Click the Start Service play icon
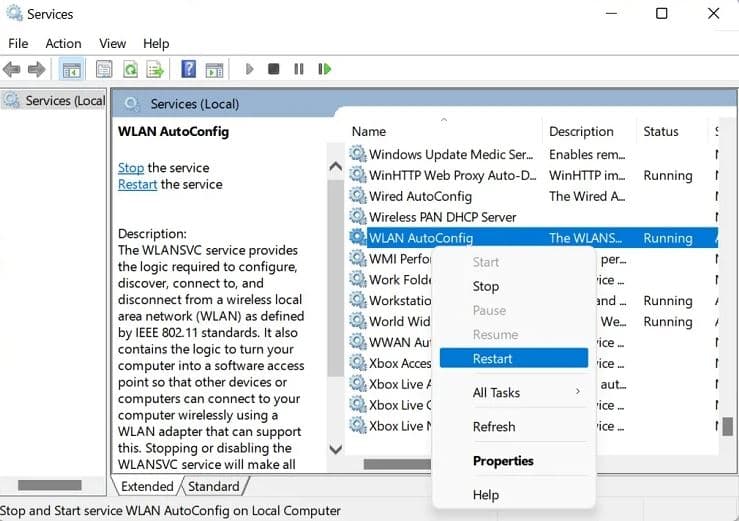 [x=249, y=69]
